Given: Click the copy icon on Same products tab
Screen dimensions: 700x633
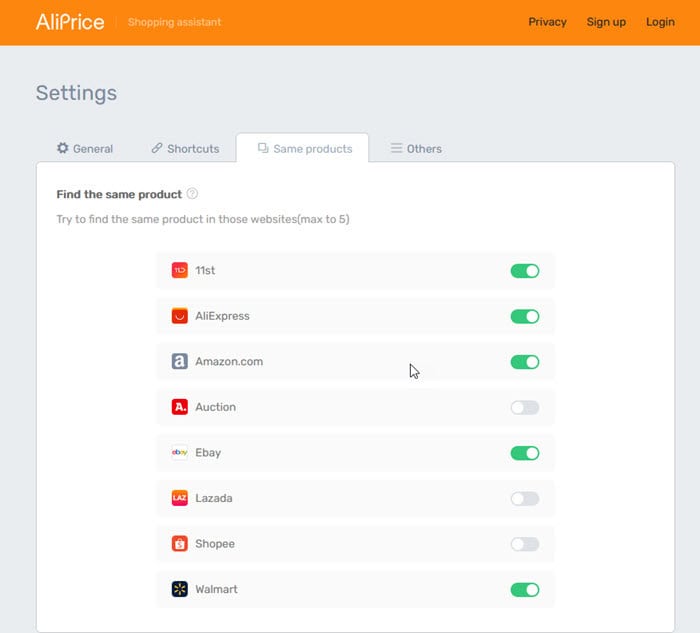Looking at the screenshot, I should point(263,148).
